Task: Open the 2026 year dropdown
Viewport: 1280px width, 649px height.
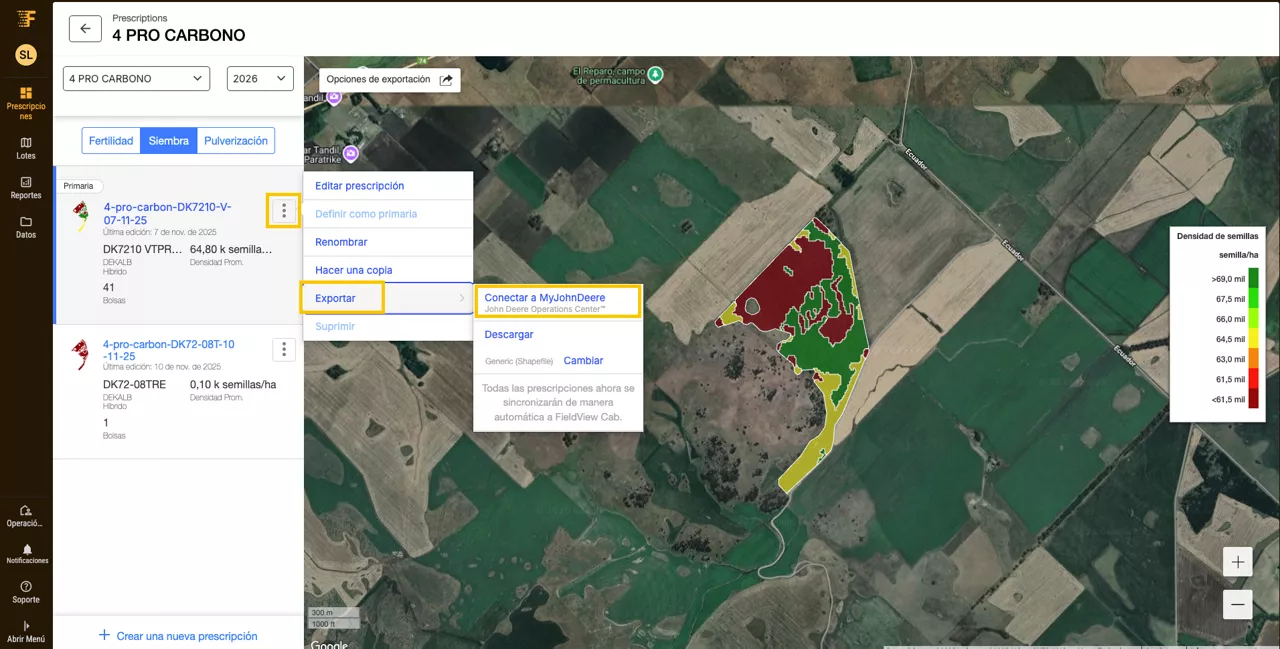Action: pyautogui.click(x=260, y=79)
